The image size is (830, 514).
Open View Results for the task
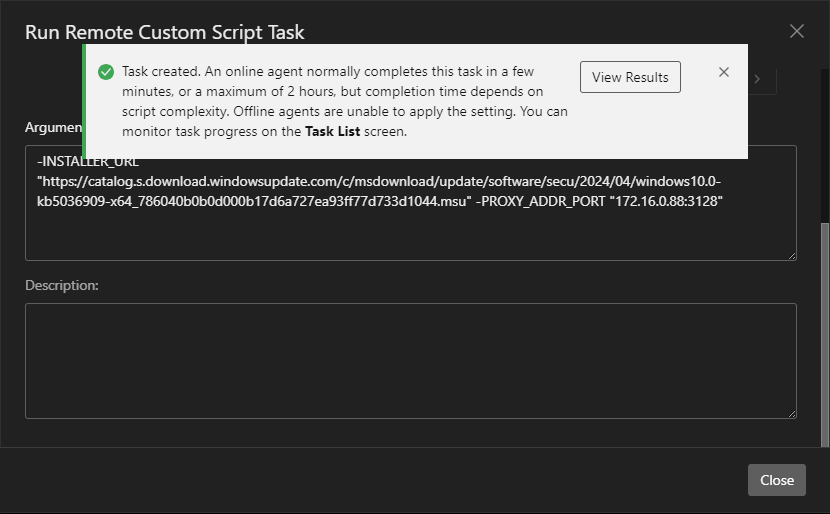coord(630,77)
